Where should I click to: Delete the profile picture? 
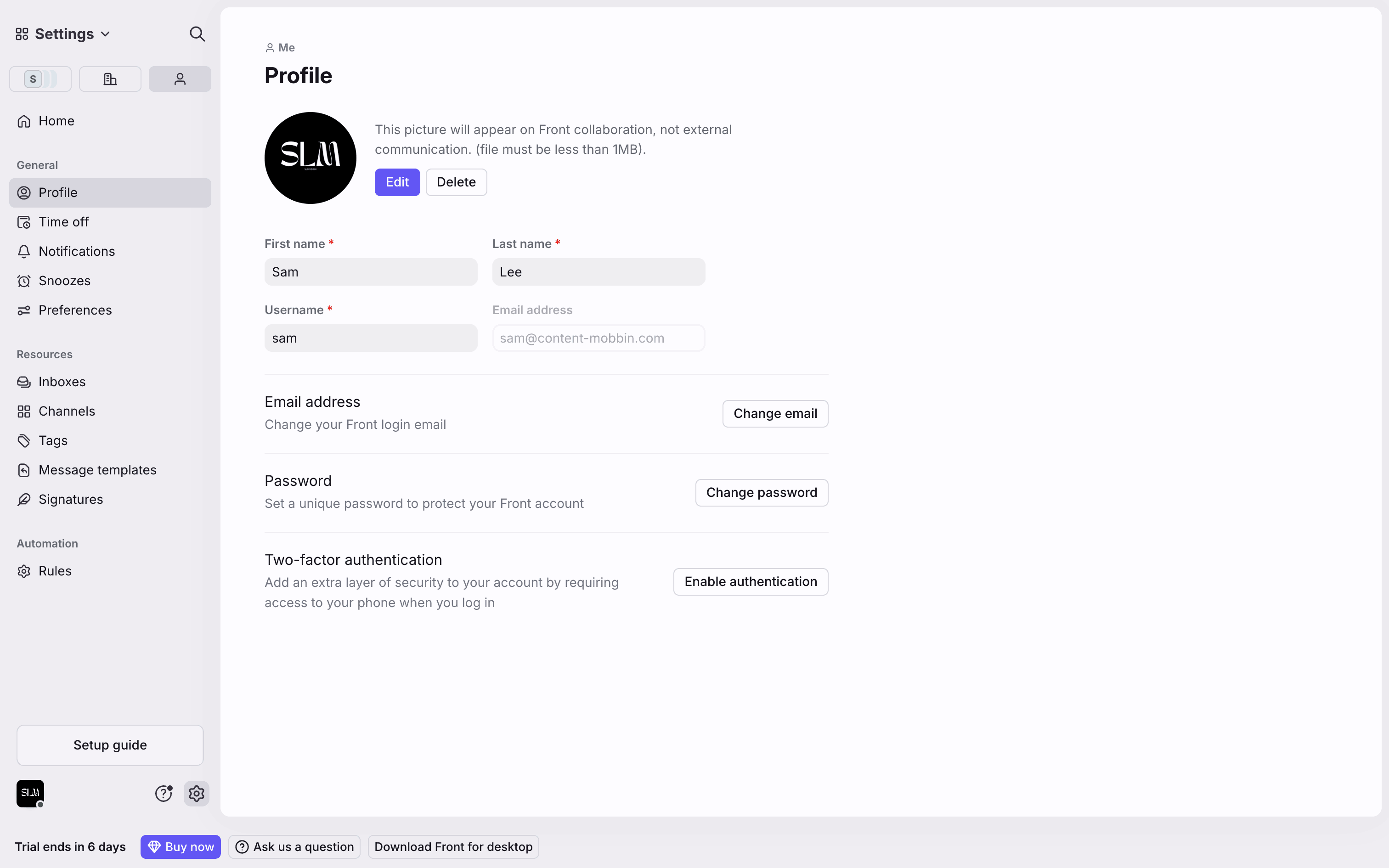click(456, 182)
